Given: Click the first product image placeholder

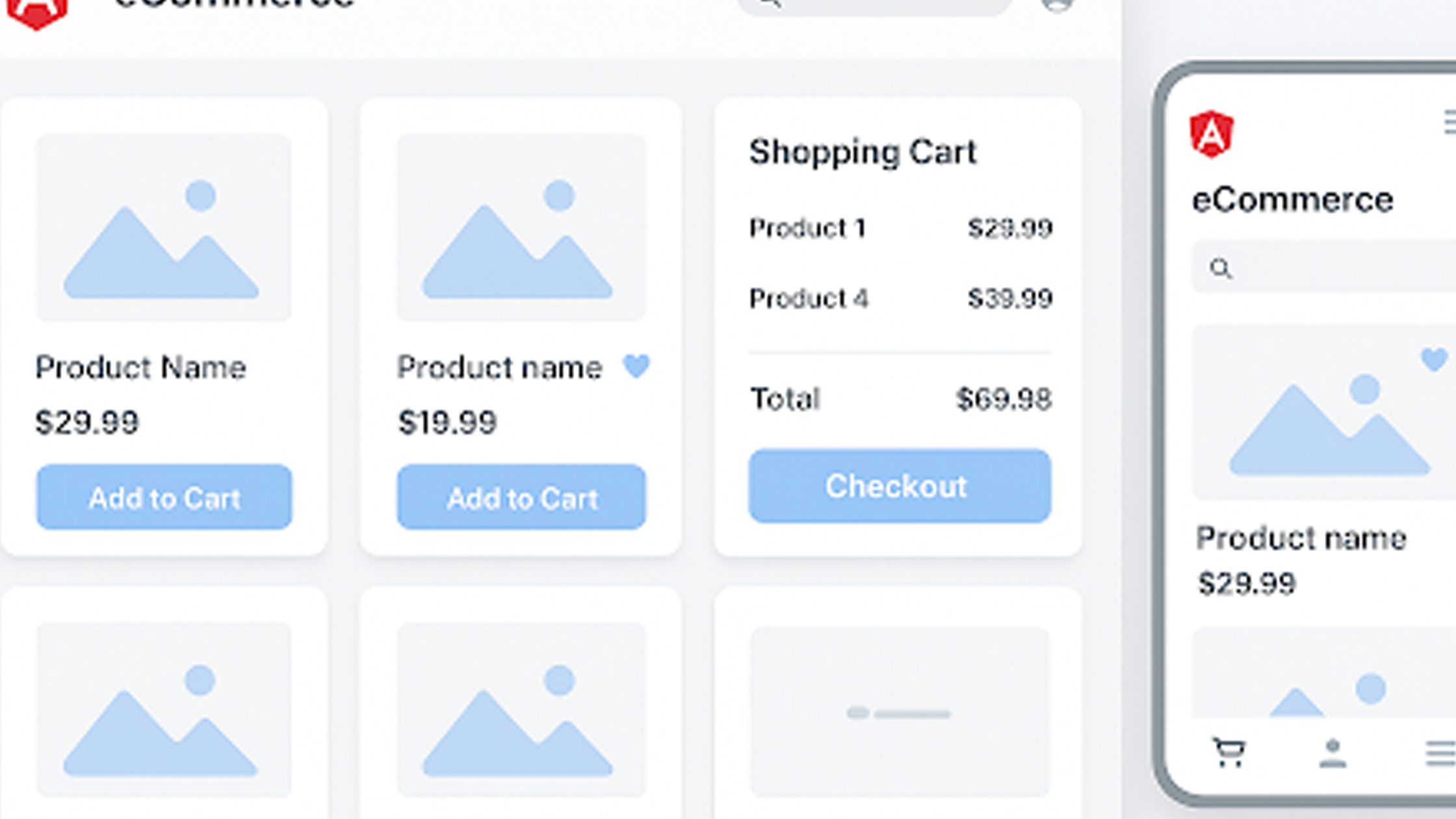Looking at the screenshot, I should tap(163, 227).
